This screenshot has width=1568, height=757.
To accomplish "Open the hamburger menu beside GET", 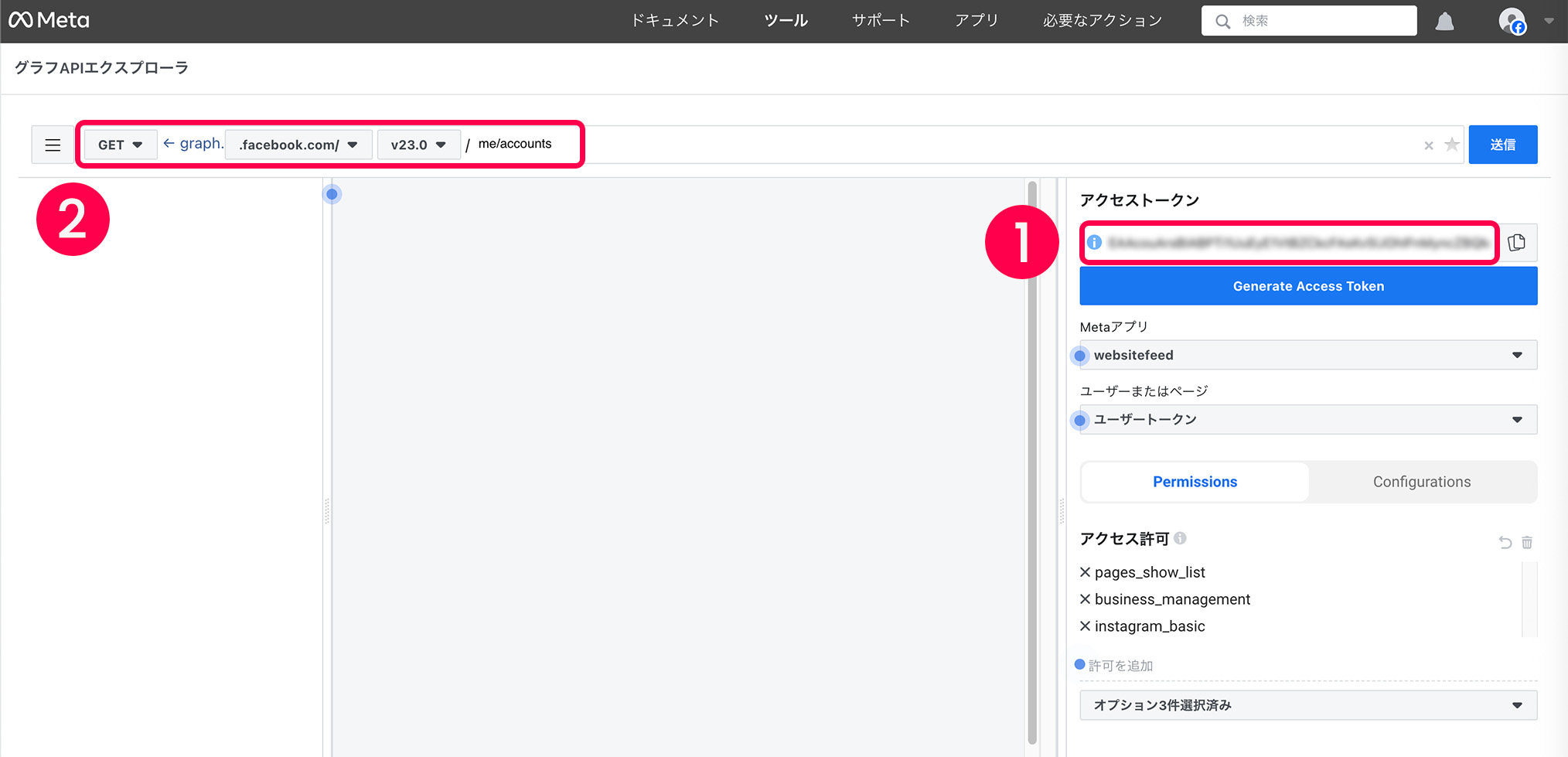I will tap(53, 145).
